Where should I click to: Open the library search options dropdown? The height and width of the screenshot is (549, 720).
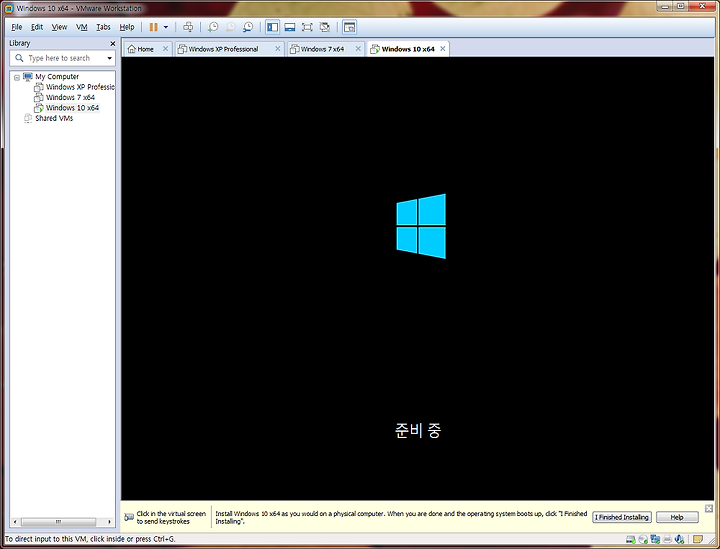pos(109,58)
